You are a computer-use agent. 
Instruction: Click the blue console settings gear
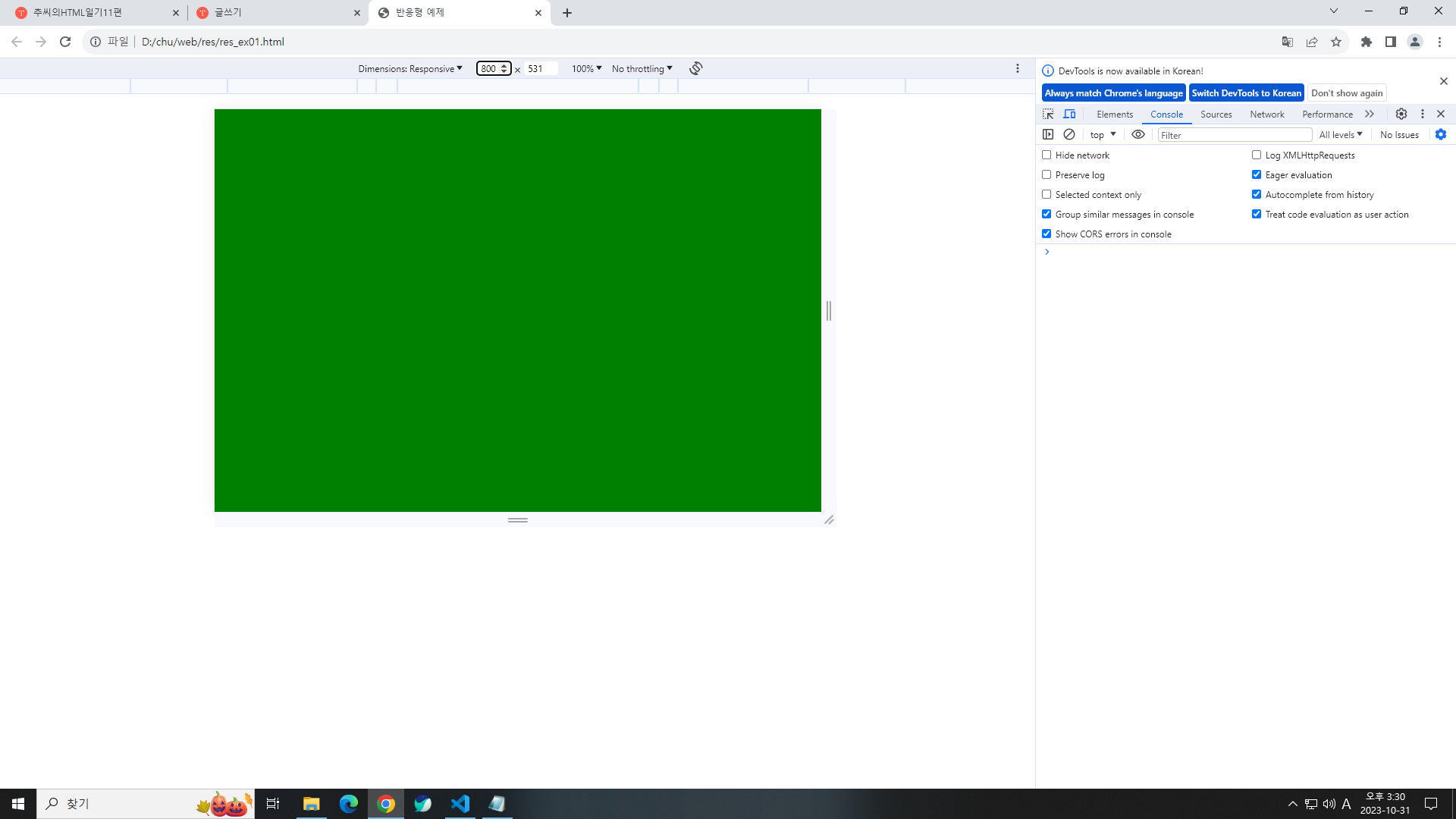(1441, 134)
